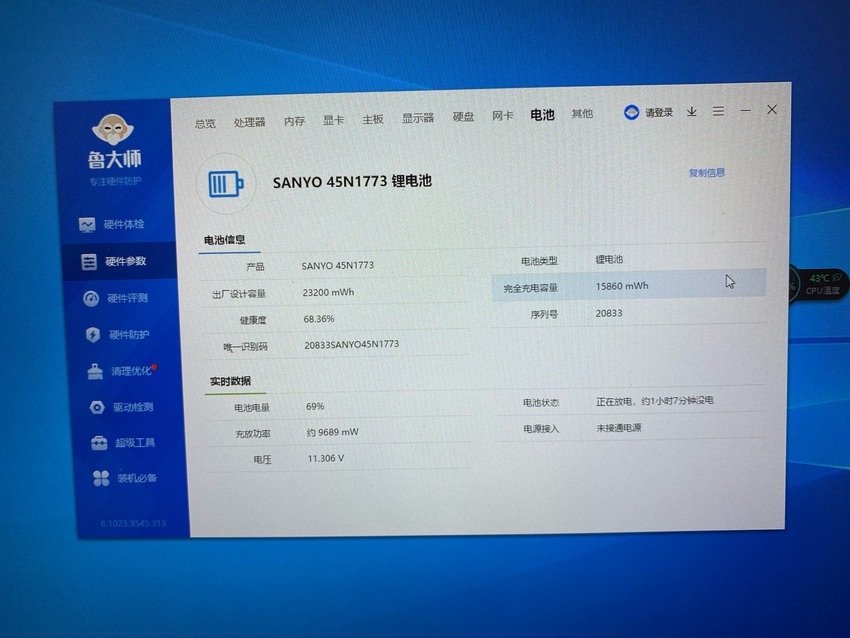850x638 pixels.
Task: Click the design capacity 23200 mWh
Action: [x=328, y=292]
